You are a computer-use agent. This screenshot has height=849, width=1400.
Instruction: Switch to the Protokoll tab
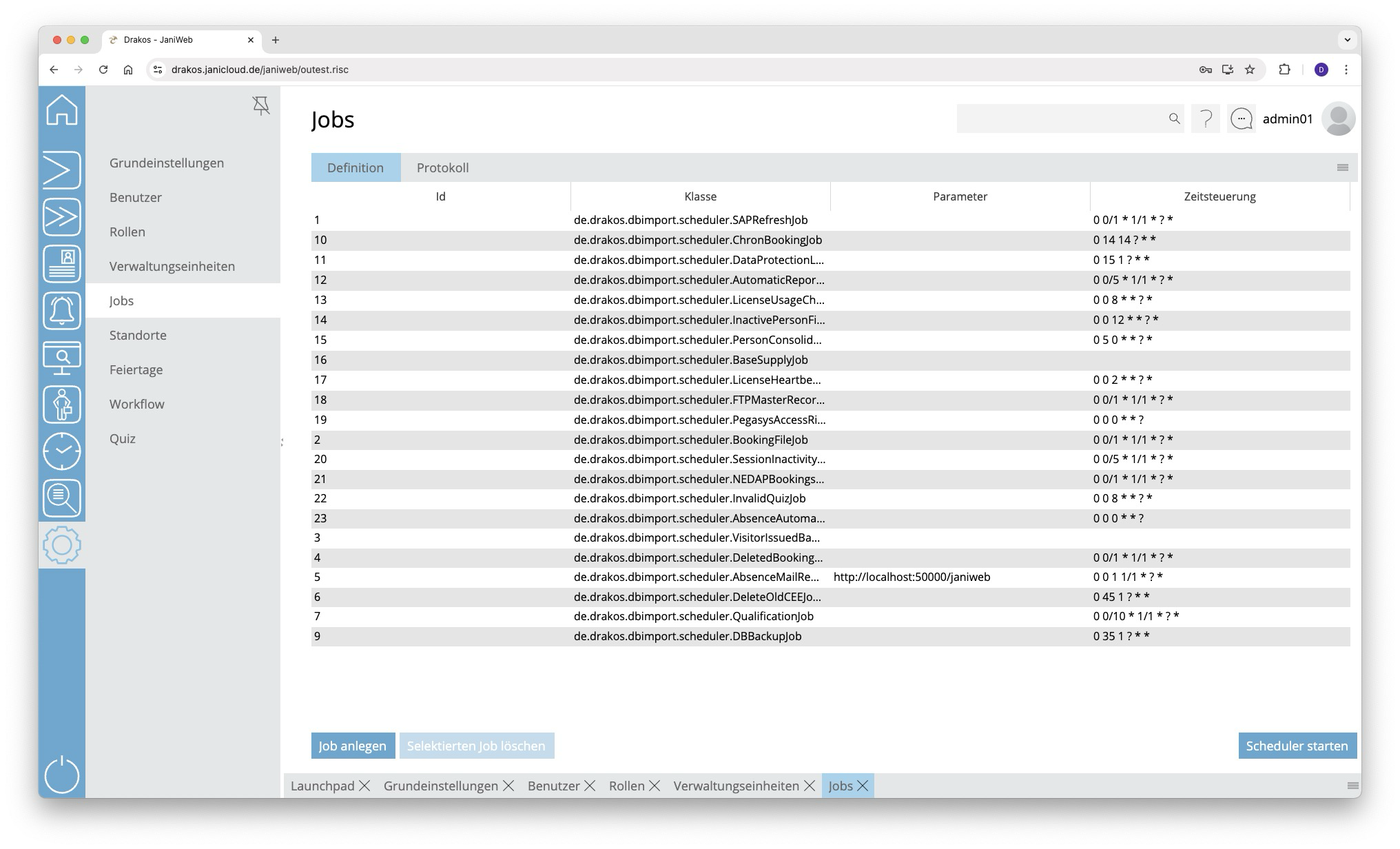pyautogui.click(x=442, y=167)
